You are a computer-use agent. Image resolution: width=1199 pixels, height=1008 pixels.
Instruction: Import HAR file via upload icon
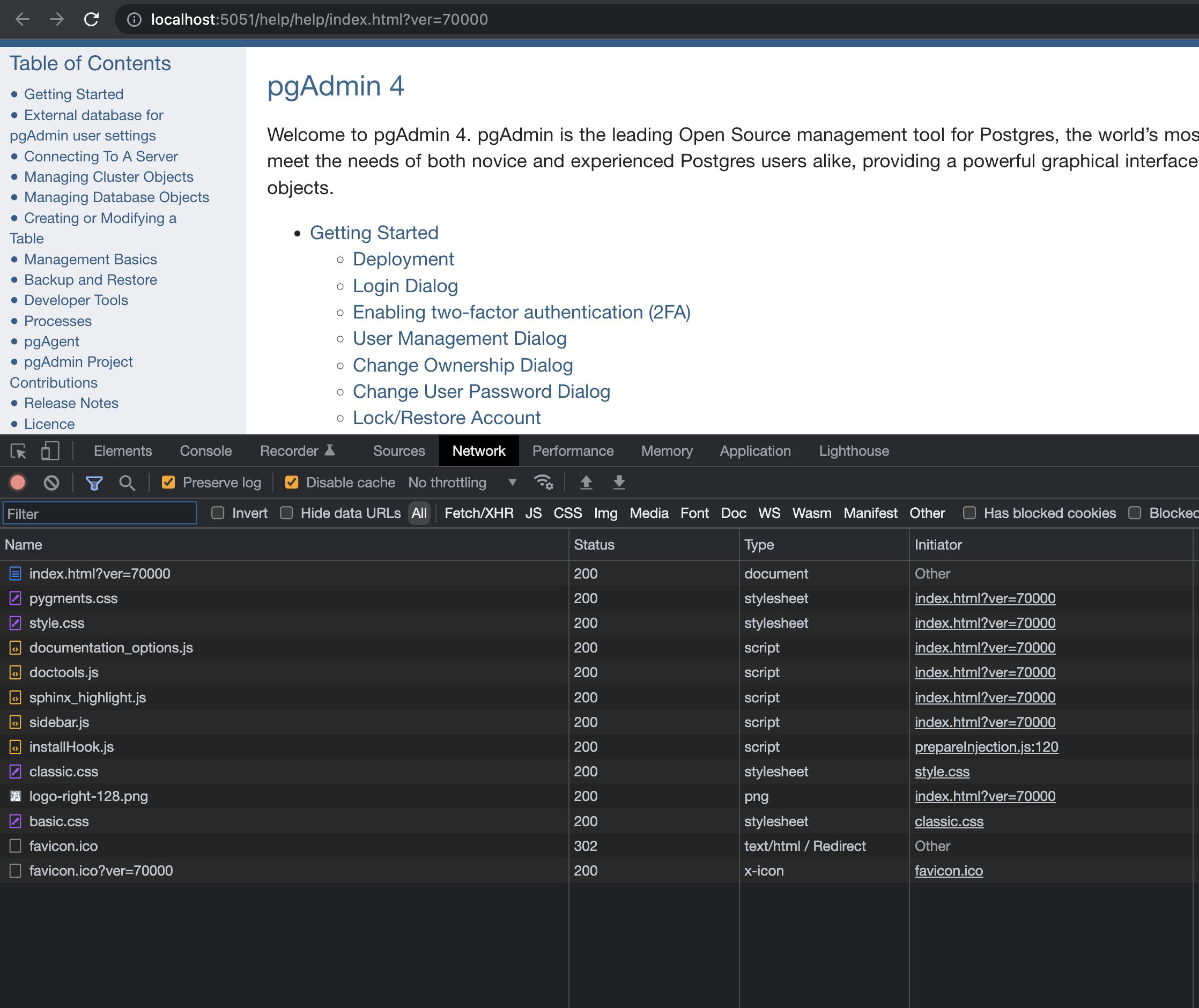(x=586, y=483)
